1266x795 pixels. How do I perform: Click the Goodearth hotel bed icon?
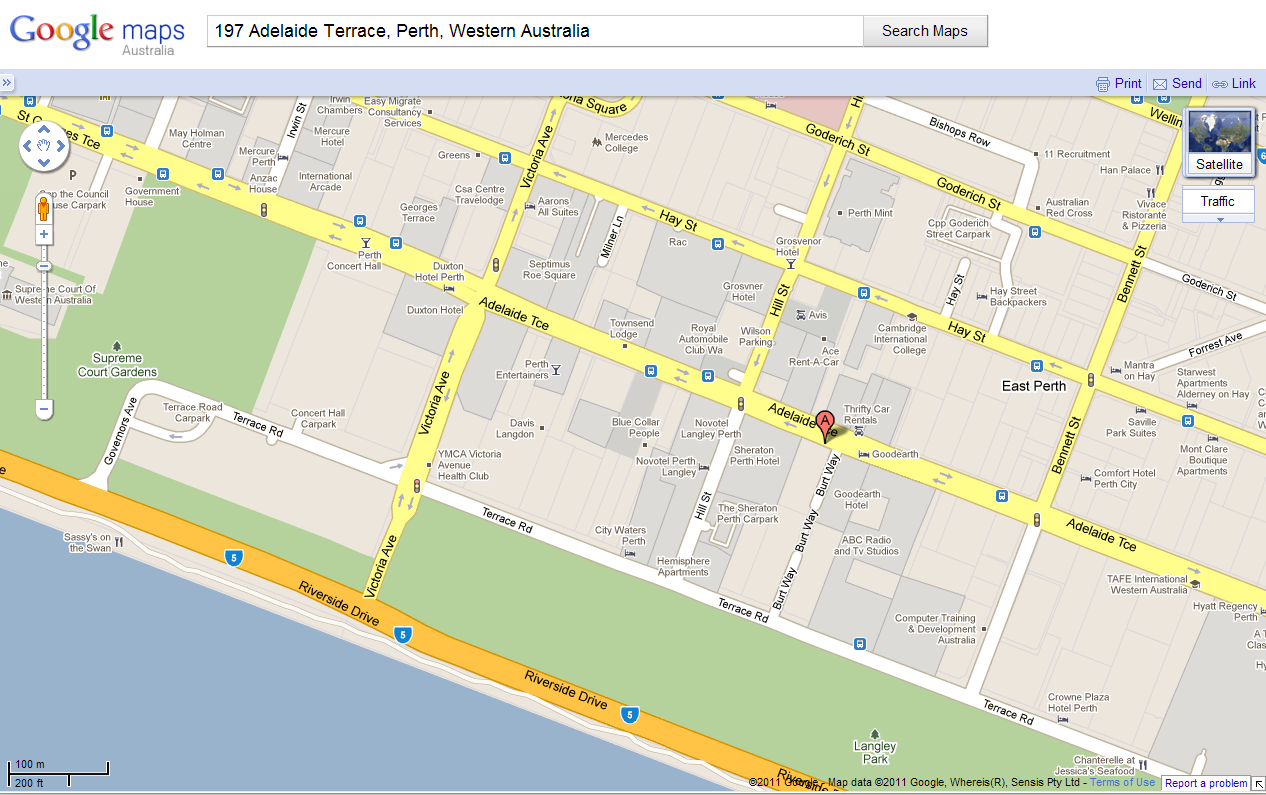point(864,454)
